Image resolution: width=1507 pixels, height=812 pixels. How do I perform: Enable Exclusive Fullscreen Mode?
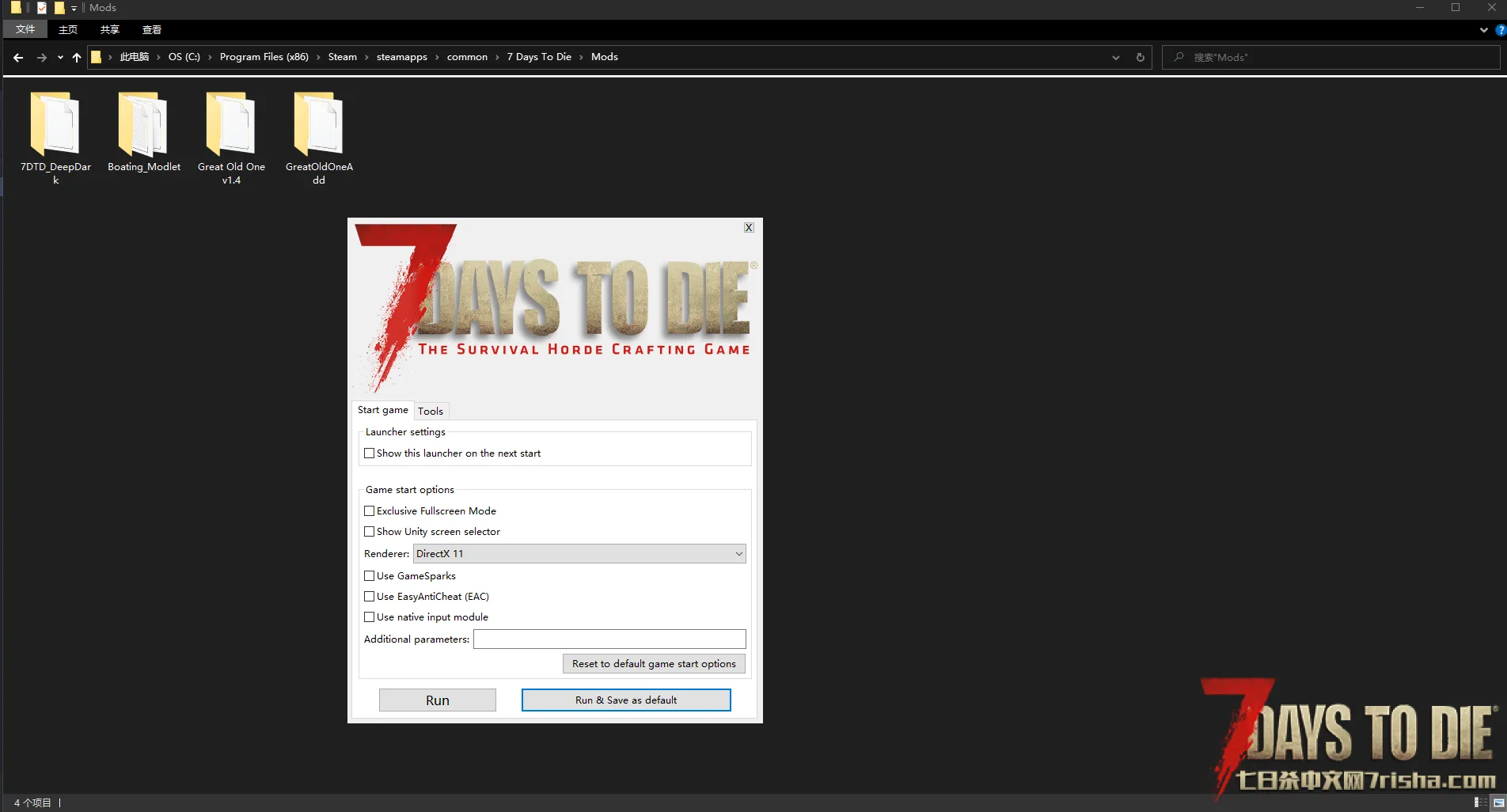[369, 511]
